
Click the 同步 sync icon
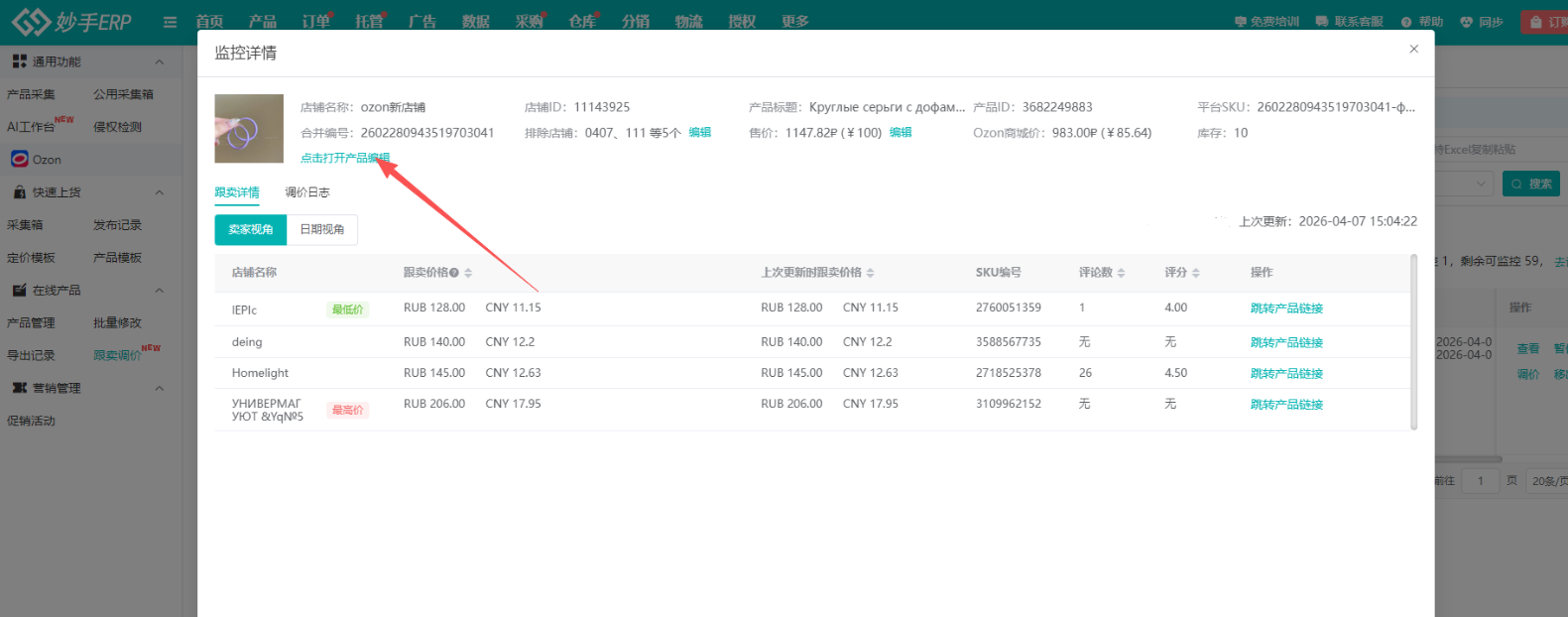pos(1467,22)
